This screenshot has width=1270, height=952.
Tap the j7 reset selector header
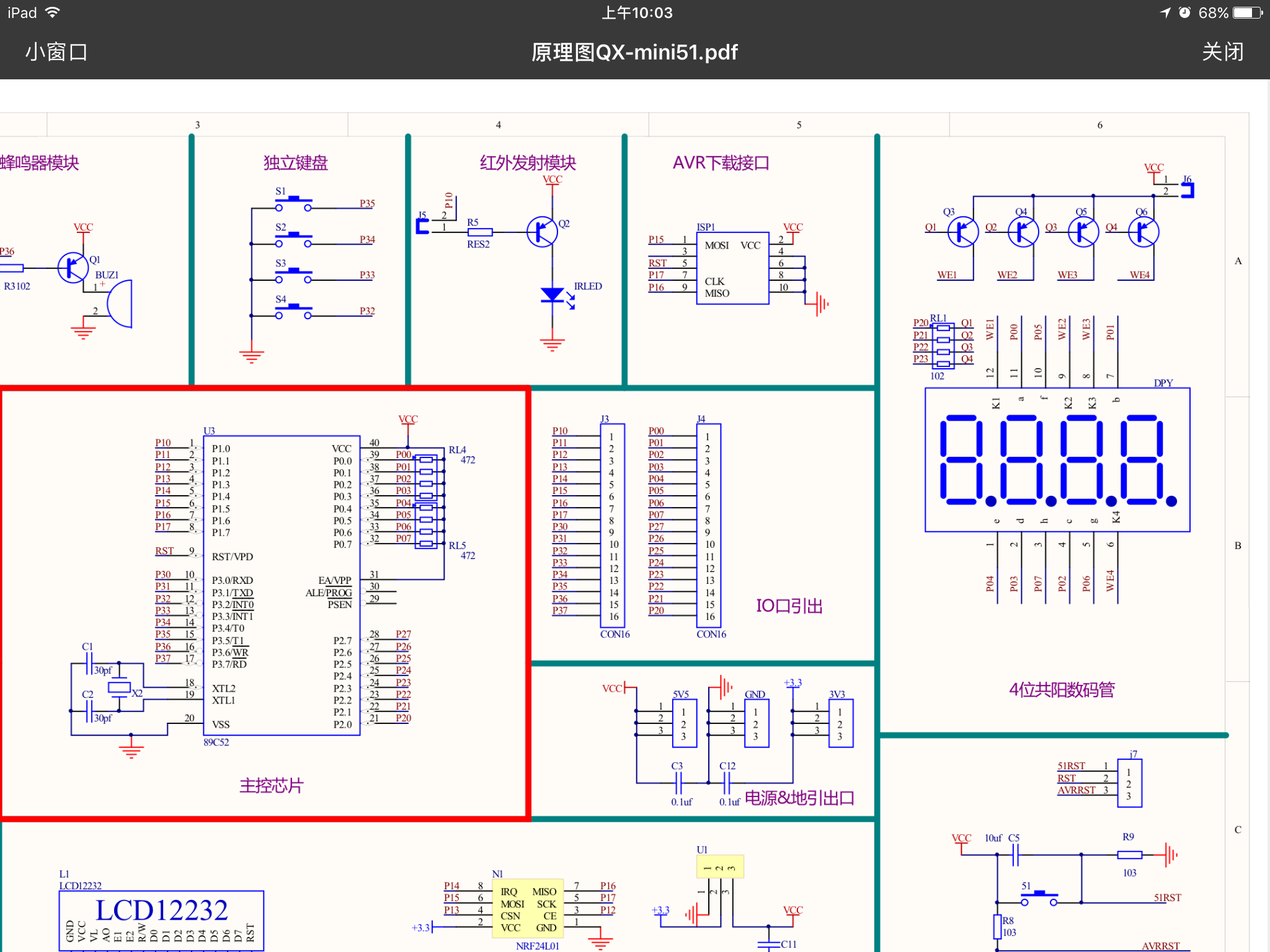pos(1129,783)
